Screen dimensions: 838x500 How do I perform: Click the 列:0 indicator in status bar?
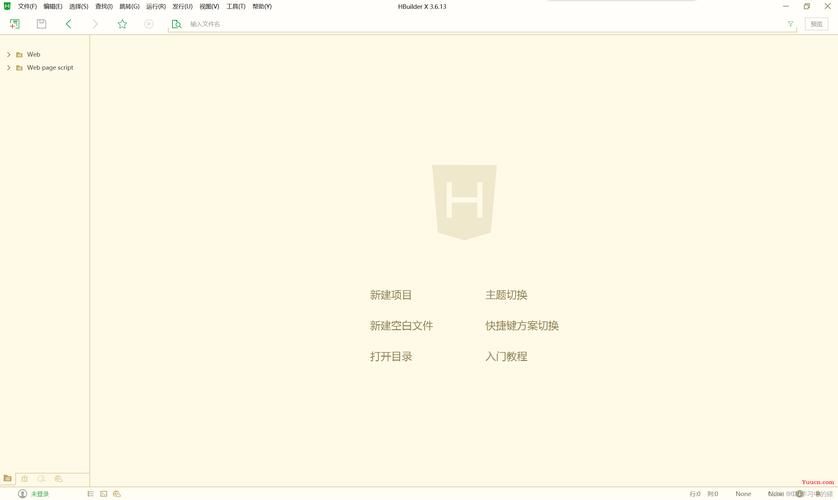713,494
